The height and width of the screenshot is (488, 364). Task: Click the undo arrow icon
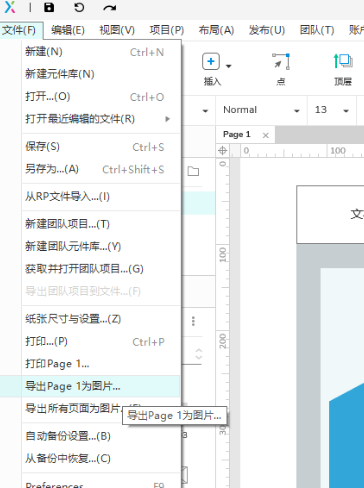pyautogui.click(x=79, y=7)
